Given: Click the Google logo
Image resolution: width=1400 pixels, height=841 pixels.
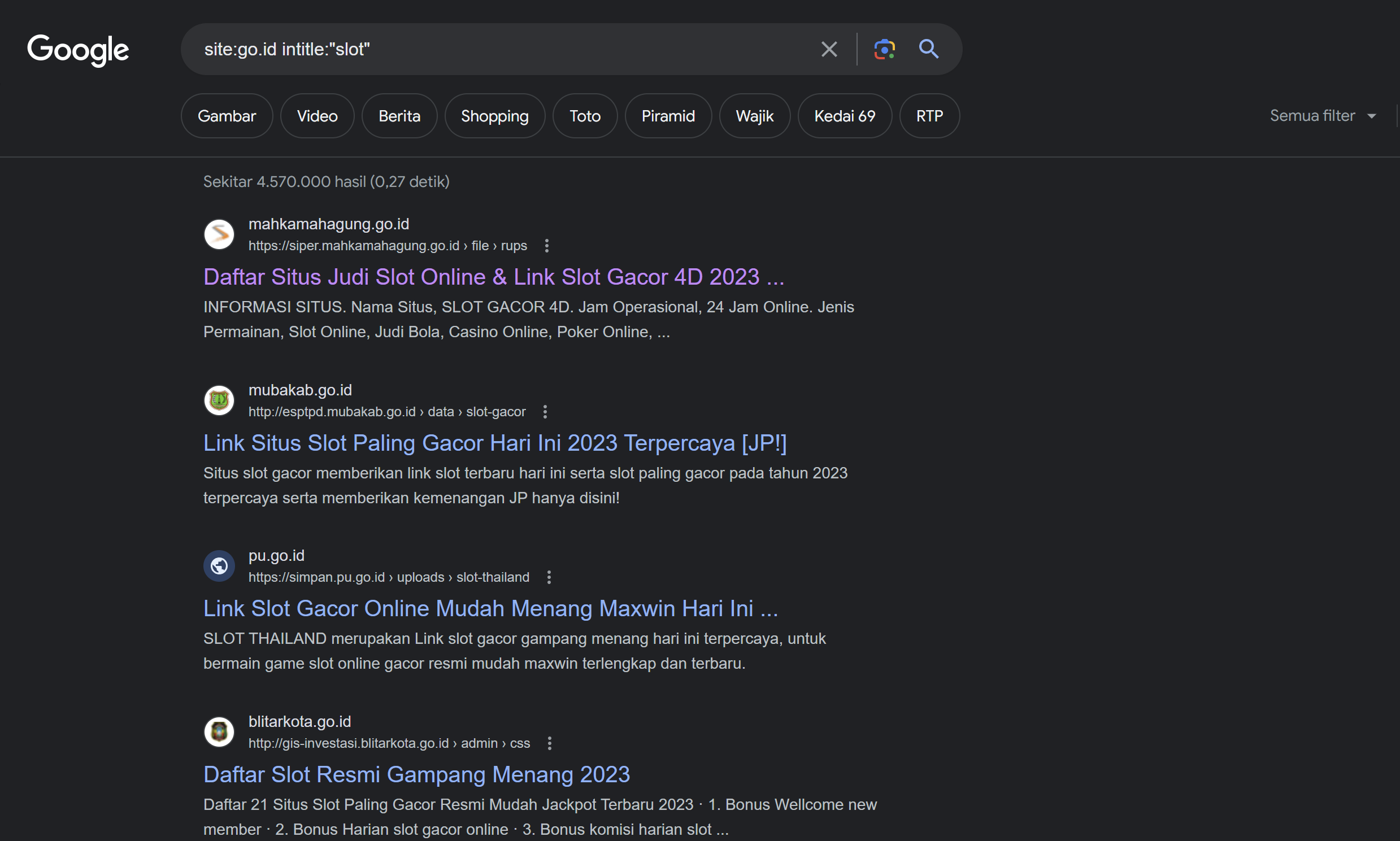Looking at the screenshot, I should 78,50.
